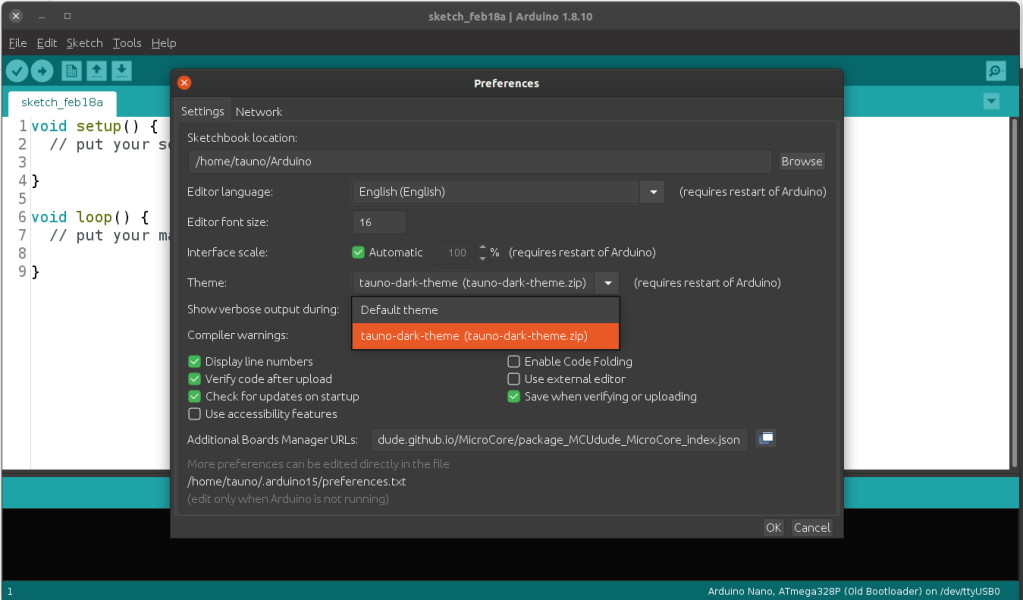The height and width of the screenshot is (600, 1023).
Task: Click the interface scale percentage value field
Action: click(456, 252)
